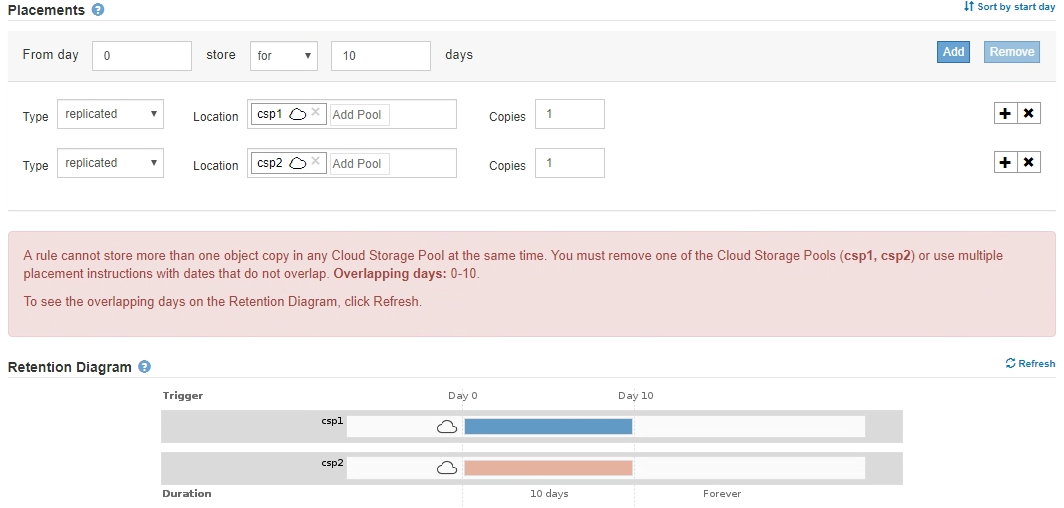The width and height of the screenshot is (1064, 508).
Task: Click the days count input field
Action: 380,56
